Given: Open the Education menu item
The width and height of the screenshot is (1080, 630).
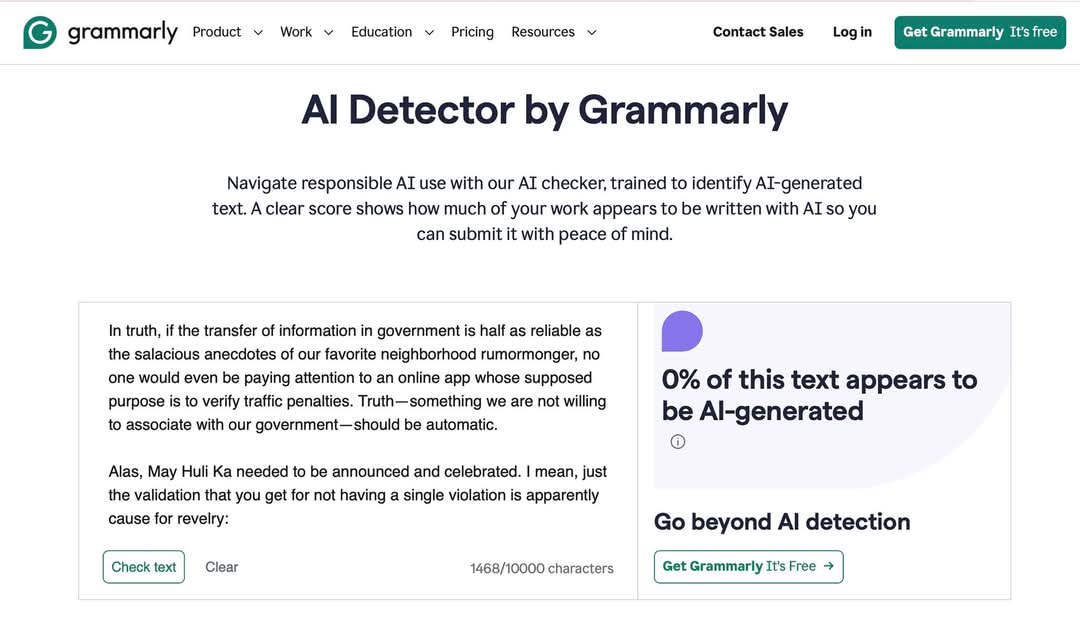Looking at the screenshot, I should coord(381,32).
